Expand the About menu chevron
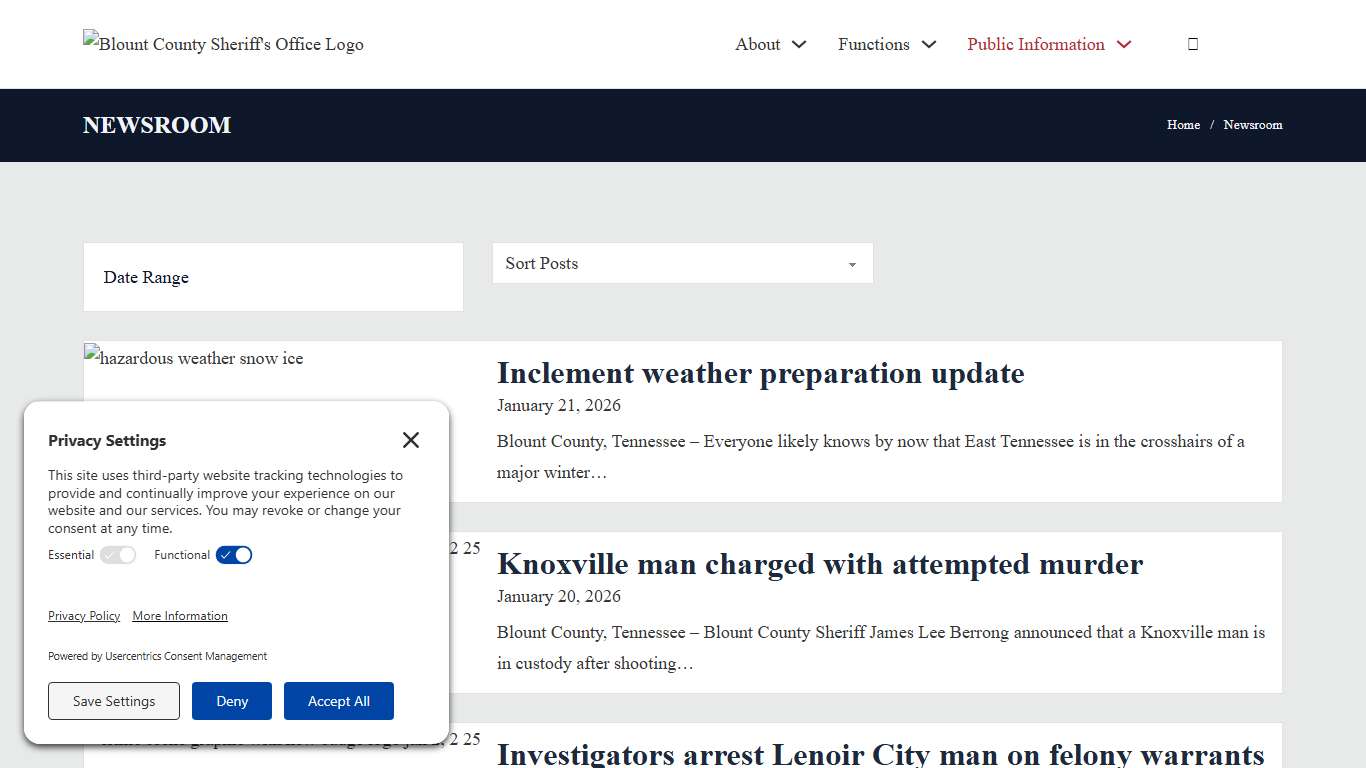The image size is (1366, 768). (799, 44)
